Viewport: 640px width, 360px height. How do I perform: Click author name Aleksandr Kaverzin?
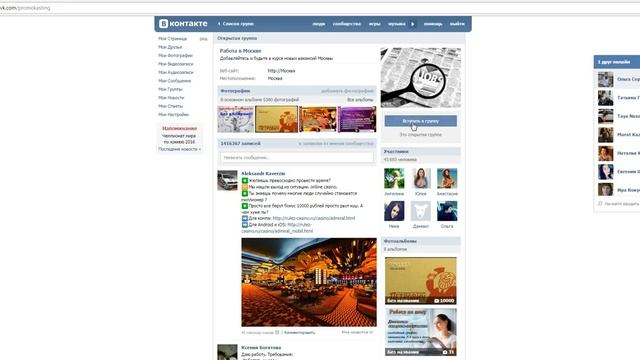coord(263,173)
